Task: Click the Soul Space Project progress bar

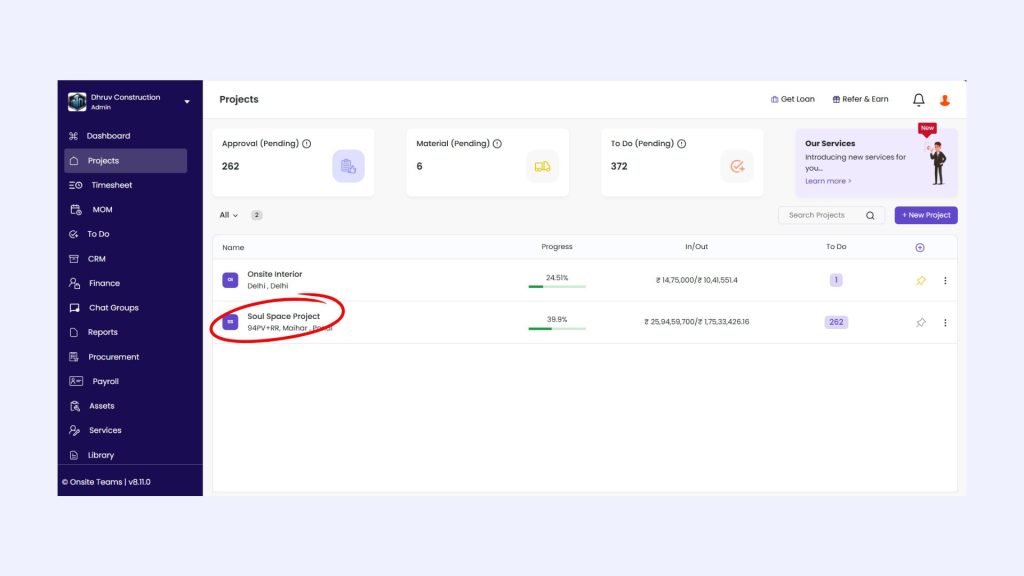Action: pyautogui.click(x=557, y=328)
